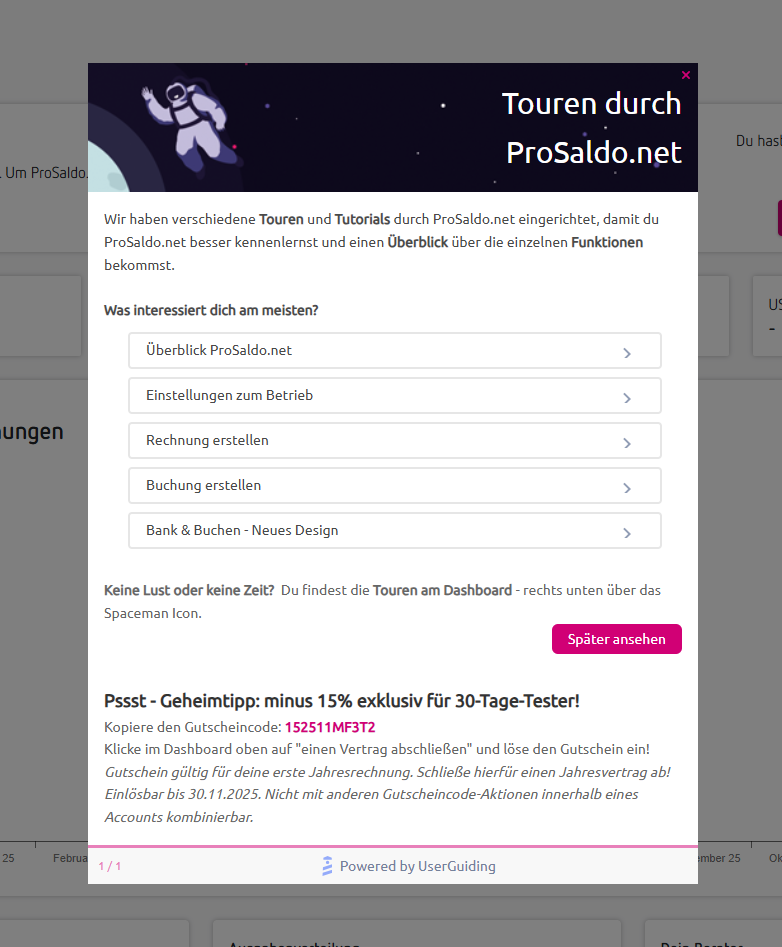Open the Einstellungen zum Betrieb tour
Image resolution: width=782 pixels, height=947 pixels.
(x=395, y=396)
